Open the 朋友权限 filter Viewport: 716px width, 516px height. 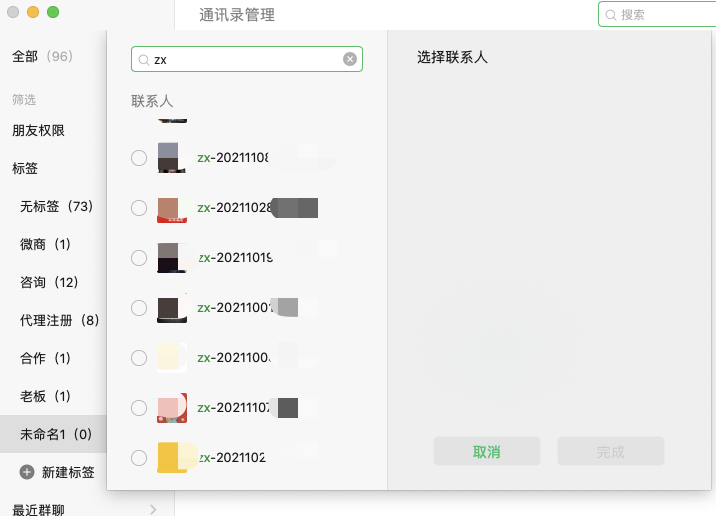tap(38, 131)
